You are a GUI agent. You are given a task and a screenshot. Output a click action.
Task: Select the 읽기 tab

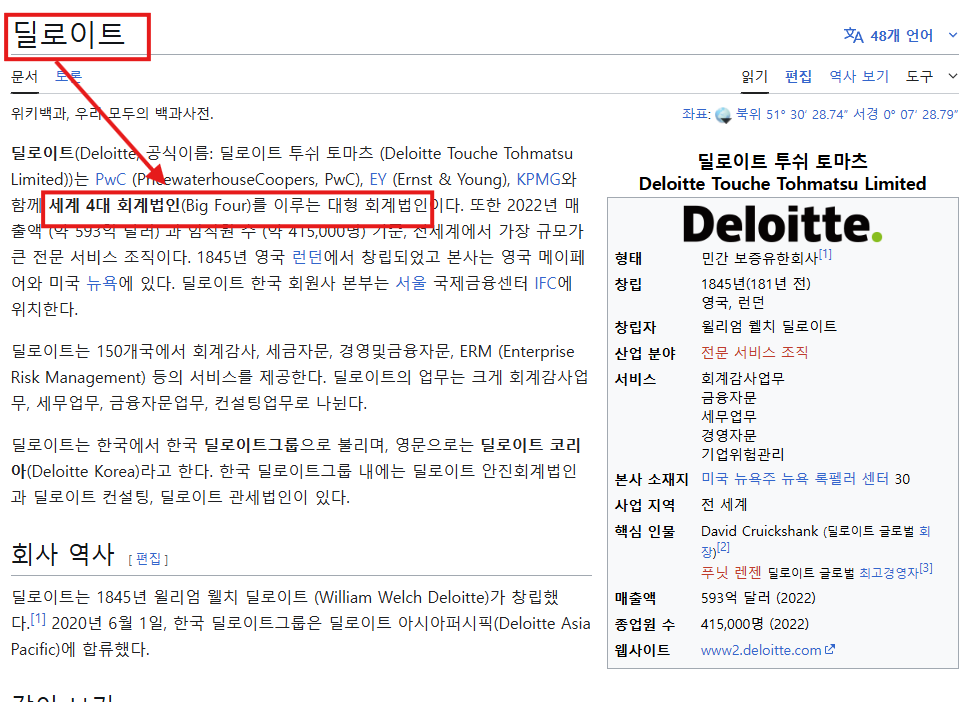(x=754, y=77)
